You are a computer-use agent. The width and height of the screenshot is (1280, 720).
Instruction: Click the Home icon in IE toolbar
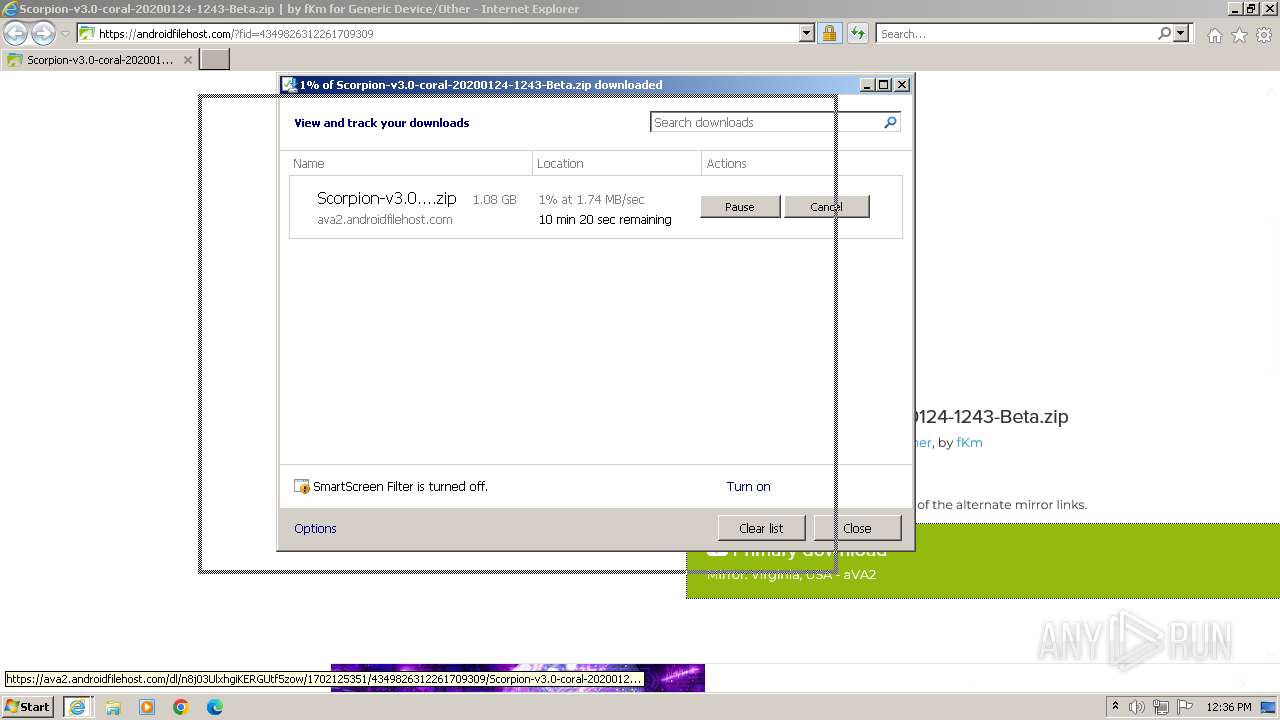point(1214,35)
